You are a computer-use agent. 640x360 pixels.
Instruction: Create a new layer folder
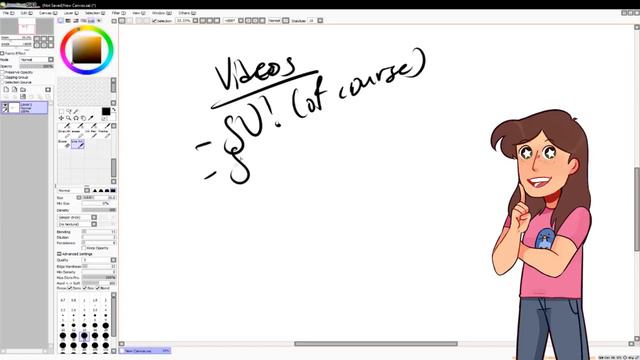pos(23,89)
